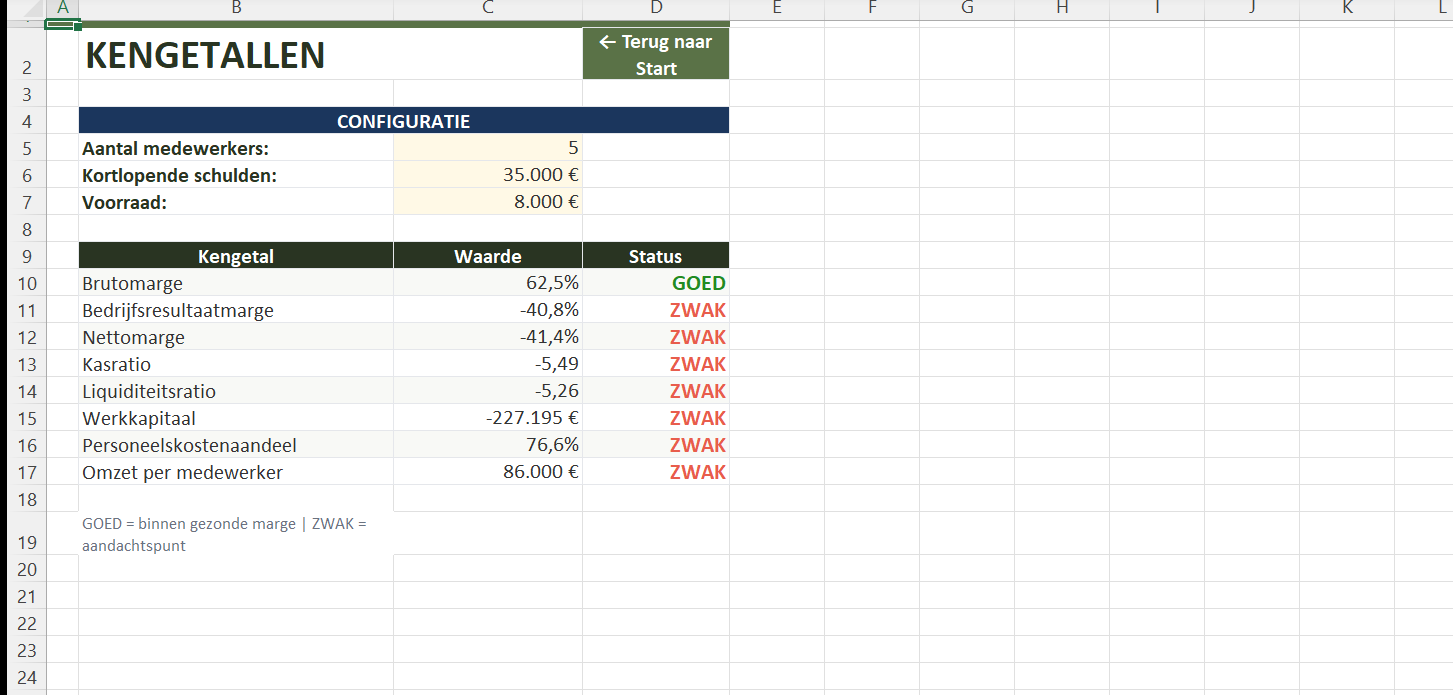
Task: Select row 10 header
Action: pyautogui.click(x=27, y=284)
